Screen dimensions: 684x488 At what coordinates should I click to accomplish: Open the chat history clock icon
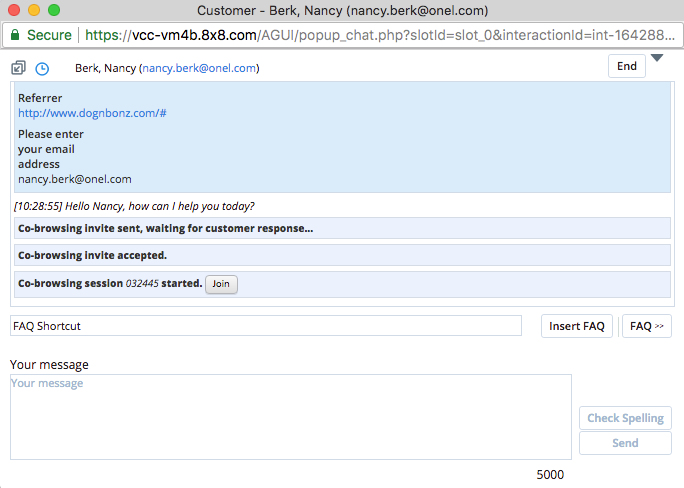click(42, 68)
